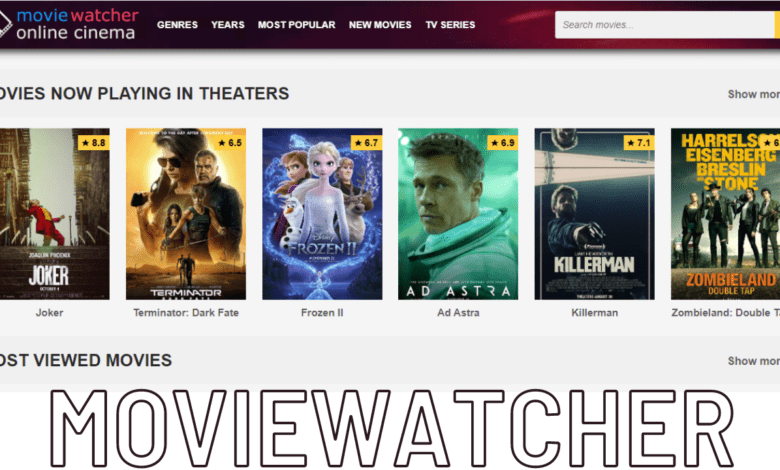Click the Joker title link
Viewport: 780px width, 470px height.
pyautogui.click(x=49, y=313)
